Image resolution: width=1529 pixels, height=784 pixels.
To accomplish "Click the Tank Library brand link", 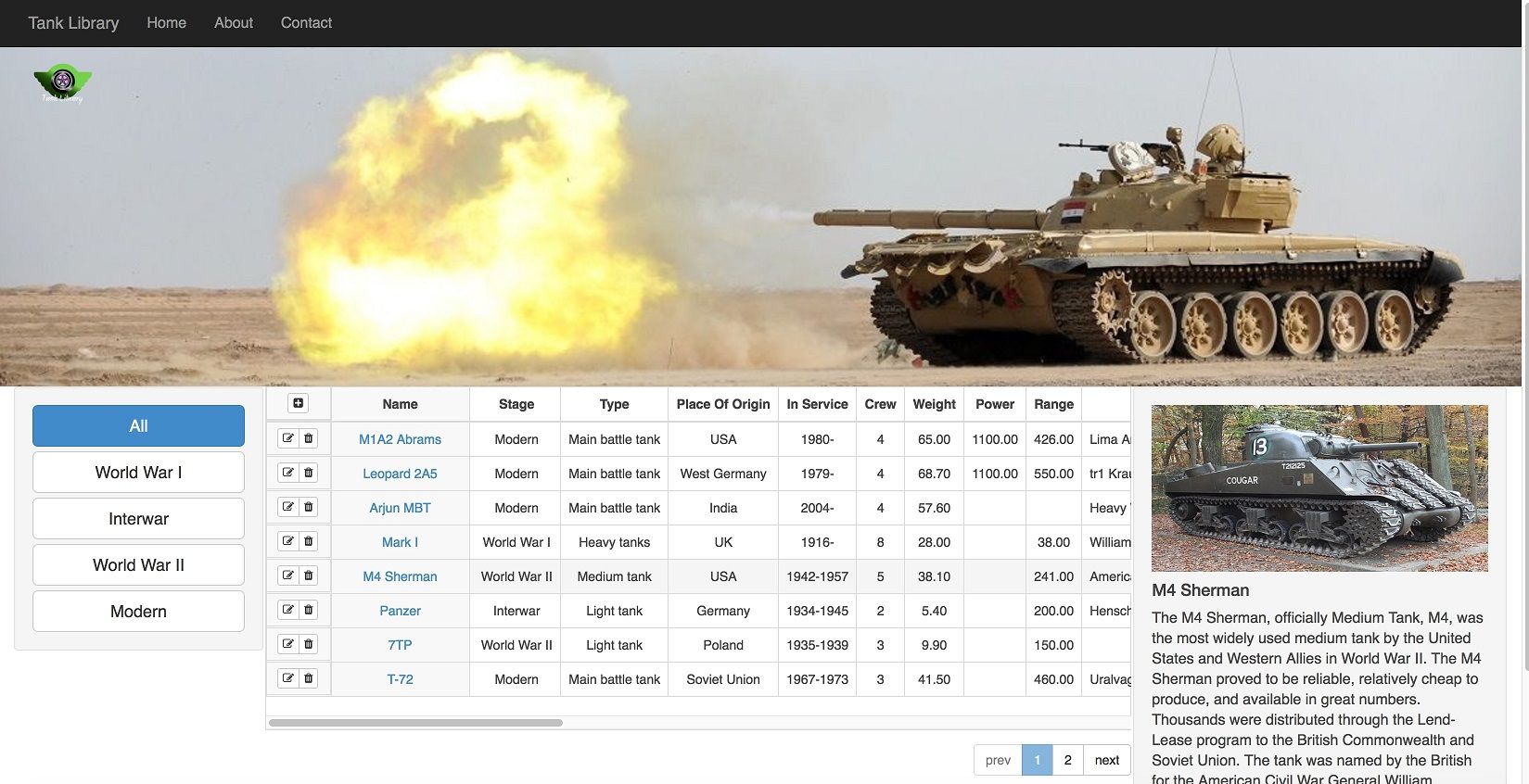I will coord(73,23).
